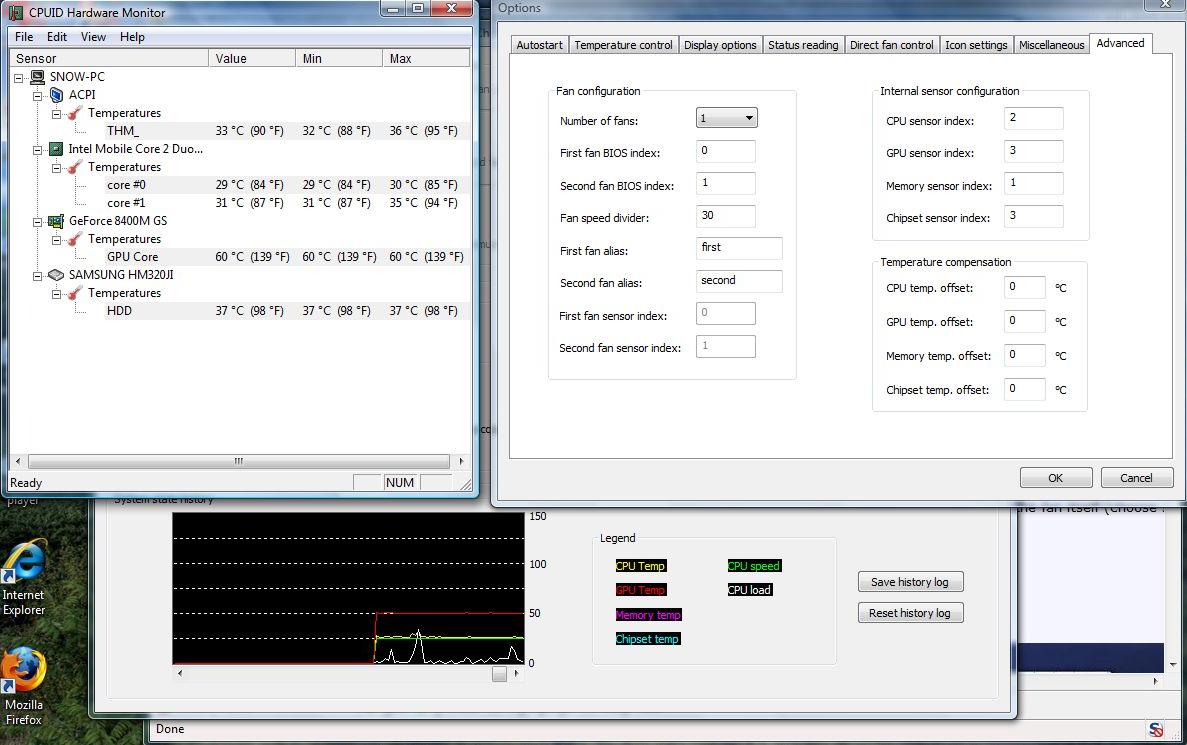The image size is (1187, 745).
Task: Click the GPU temp. offset field
Action: tap(1024, 321)
